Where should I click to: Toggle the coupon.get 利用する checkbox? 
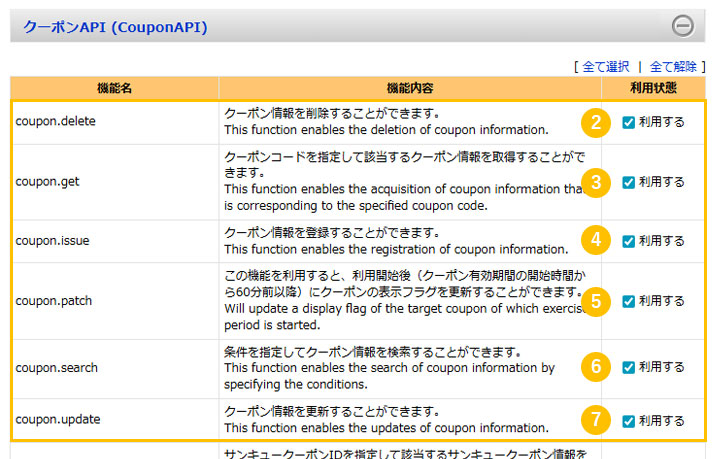[628, 182]
